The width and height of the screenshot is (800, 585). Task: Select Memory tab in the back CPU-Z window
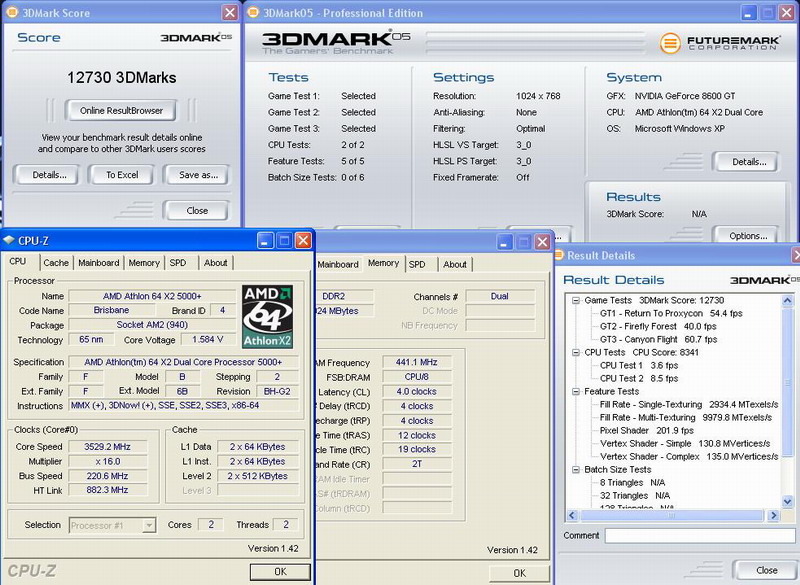click(383, 263)
